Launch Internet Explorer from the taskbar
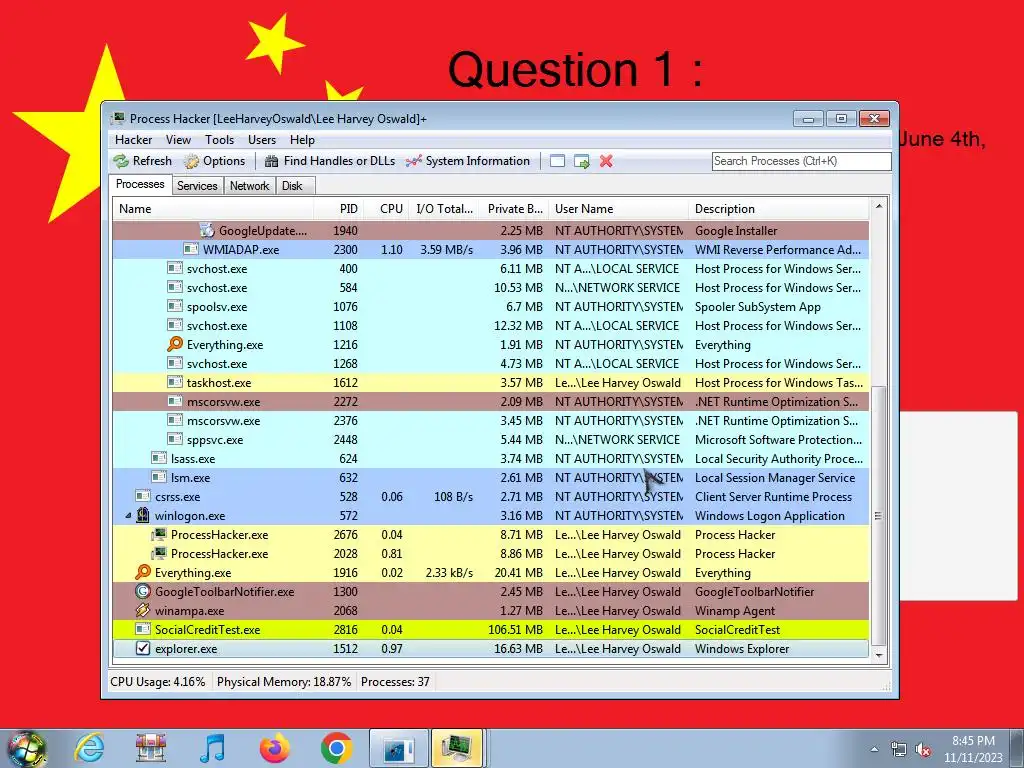 tap(89, 748)
